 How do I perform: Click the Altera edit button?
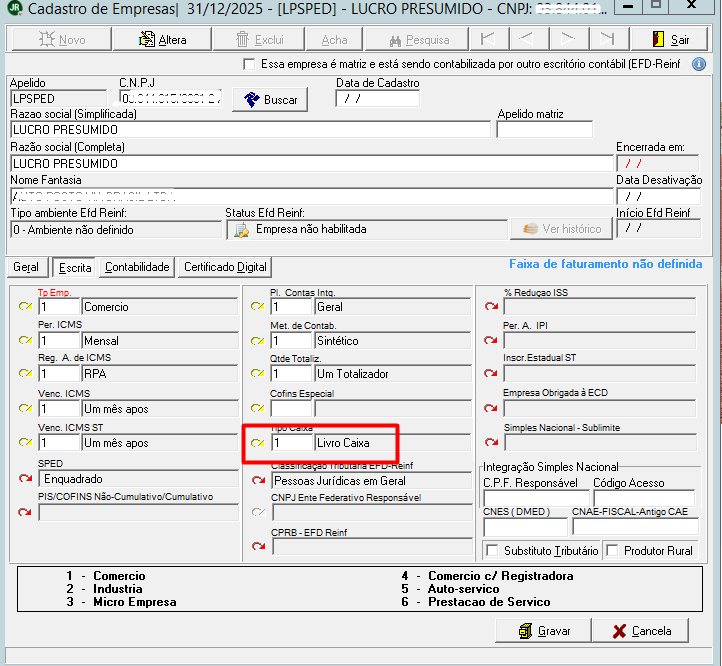tap(162, 39)
